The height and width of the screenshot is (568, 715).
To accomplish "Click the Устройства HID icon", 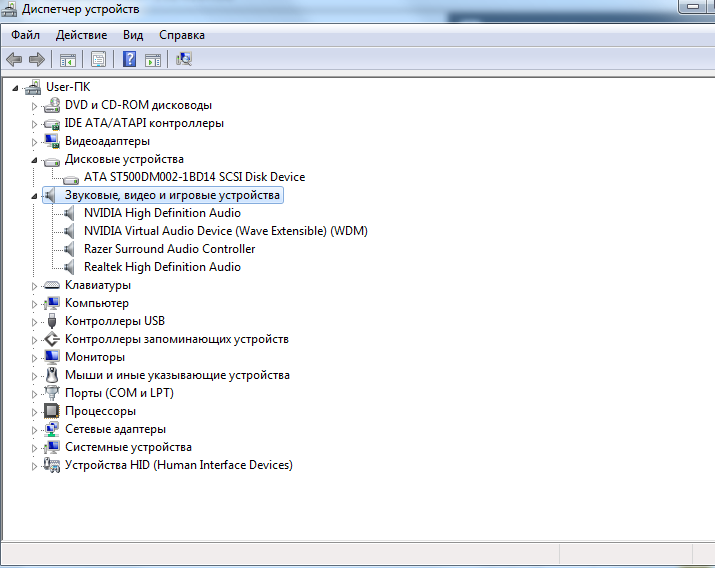I will (x=52, y=465).
